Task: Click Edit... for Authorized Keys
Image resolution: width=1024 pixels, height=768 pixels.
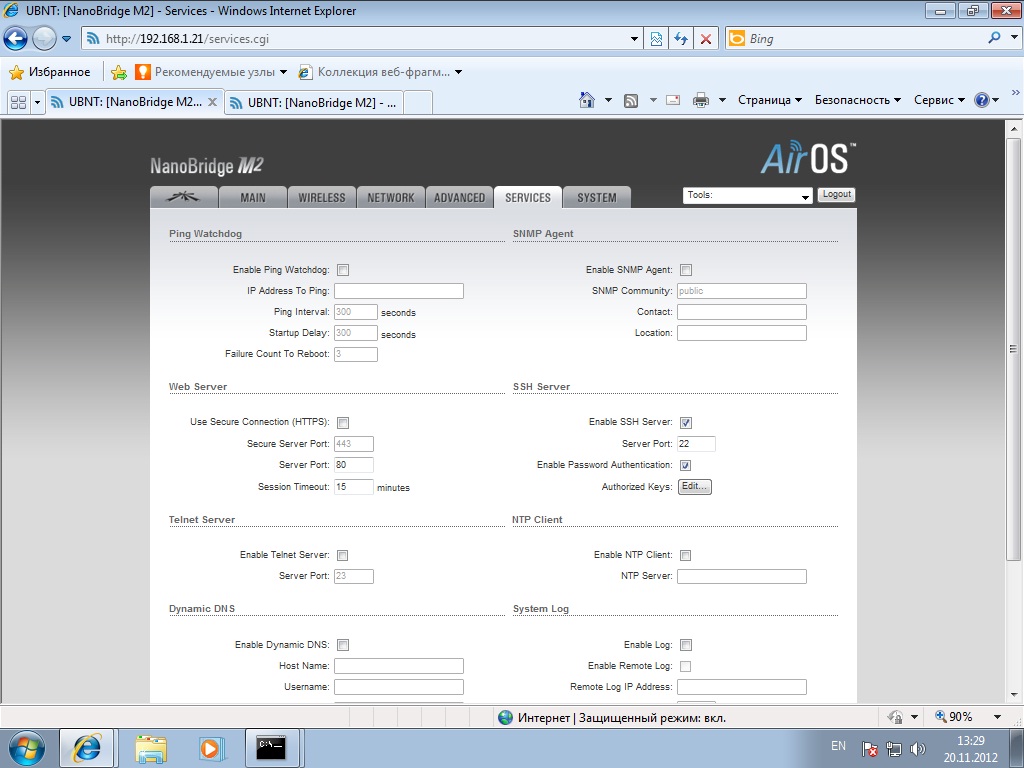Action: pos(694,487)
